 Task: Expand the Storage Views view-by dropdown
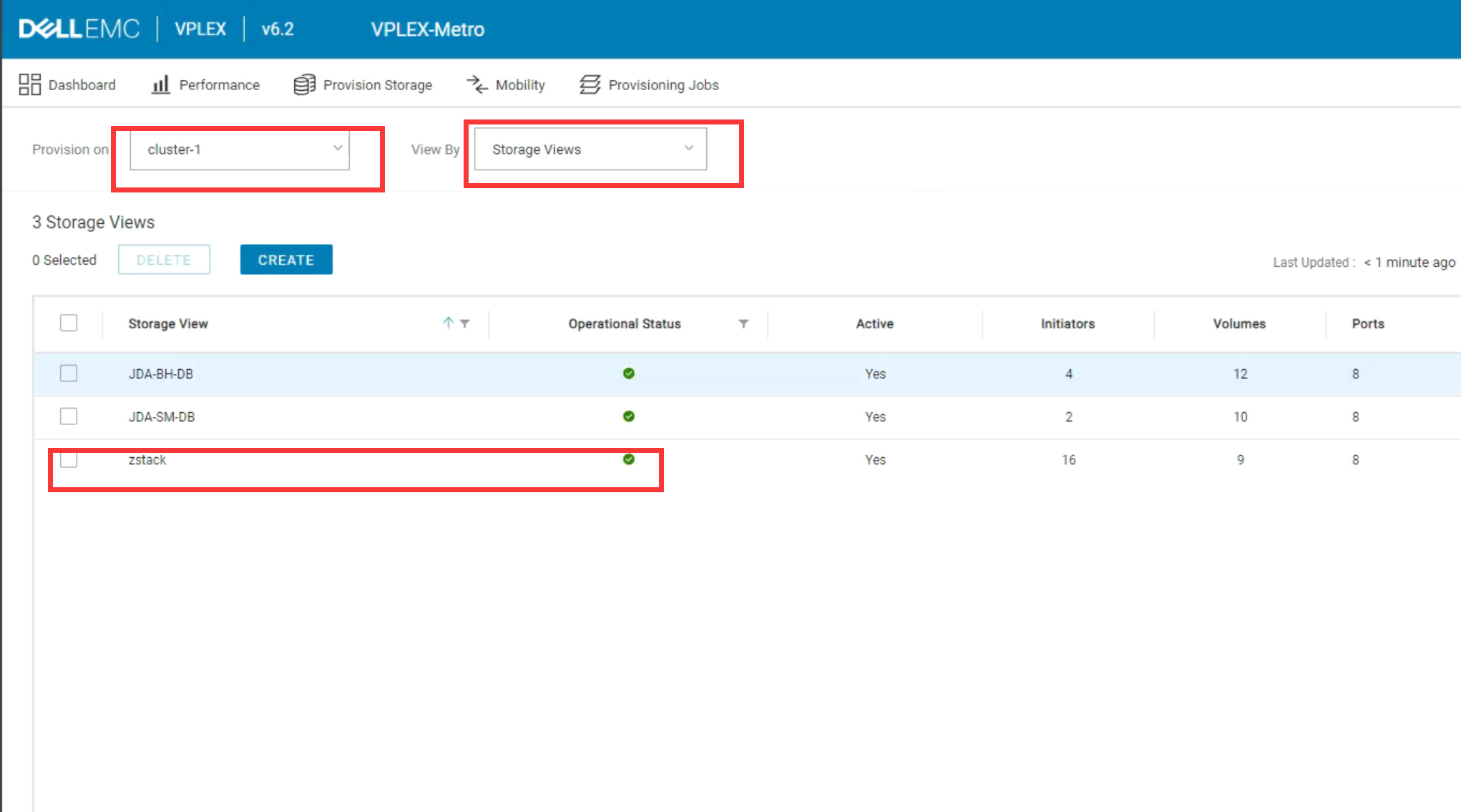click(590, 149)
